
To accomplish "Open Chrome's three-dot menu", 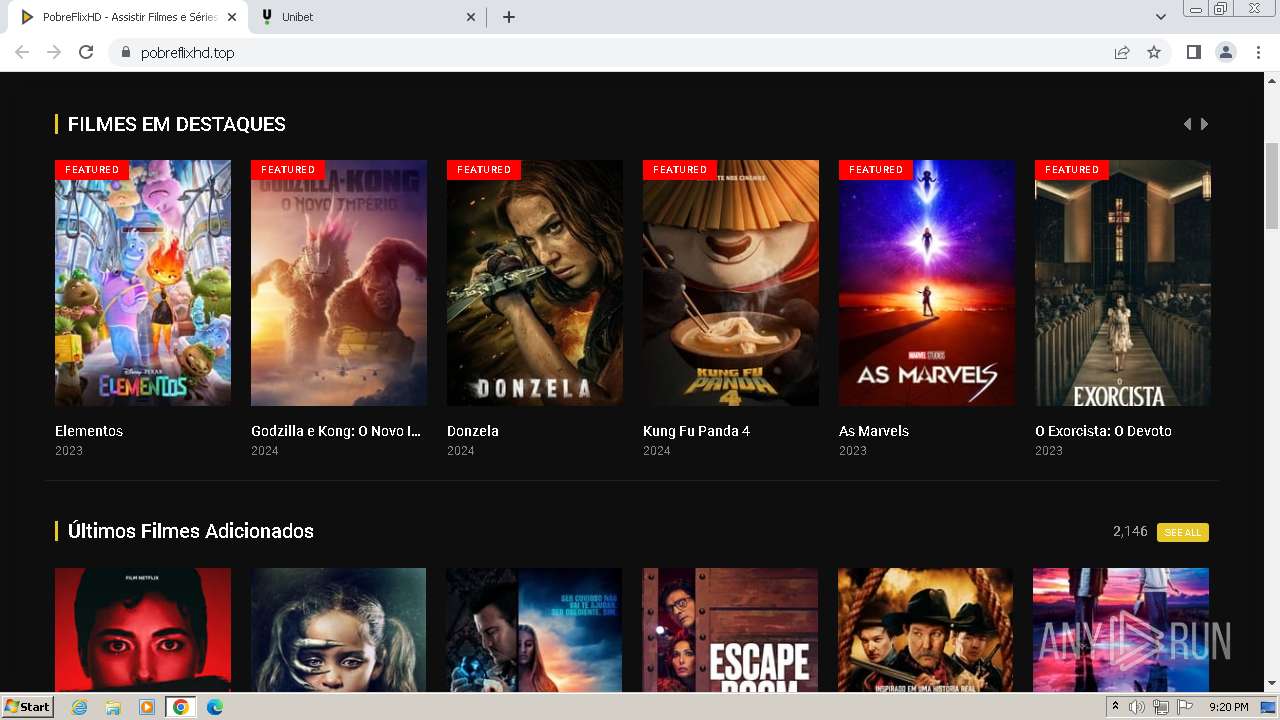I will 1259,52.
